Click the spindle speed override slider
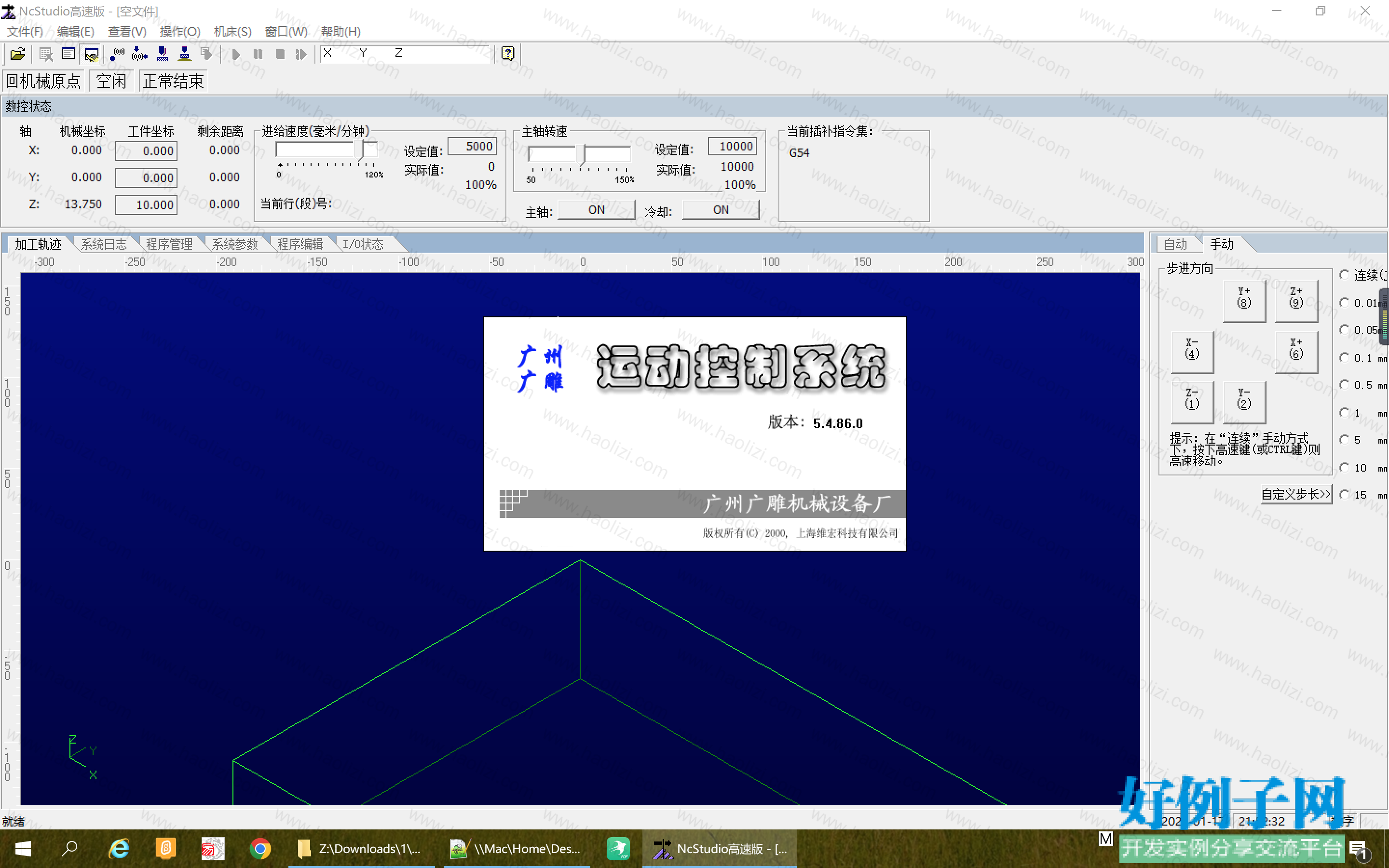The width and height of the screenshot is (1389, 868). click(580, 154)
